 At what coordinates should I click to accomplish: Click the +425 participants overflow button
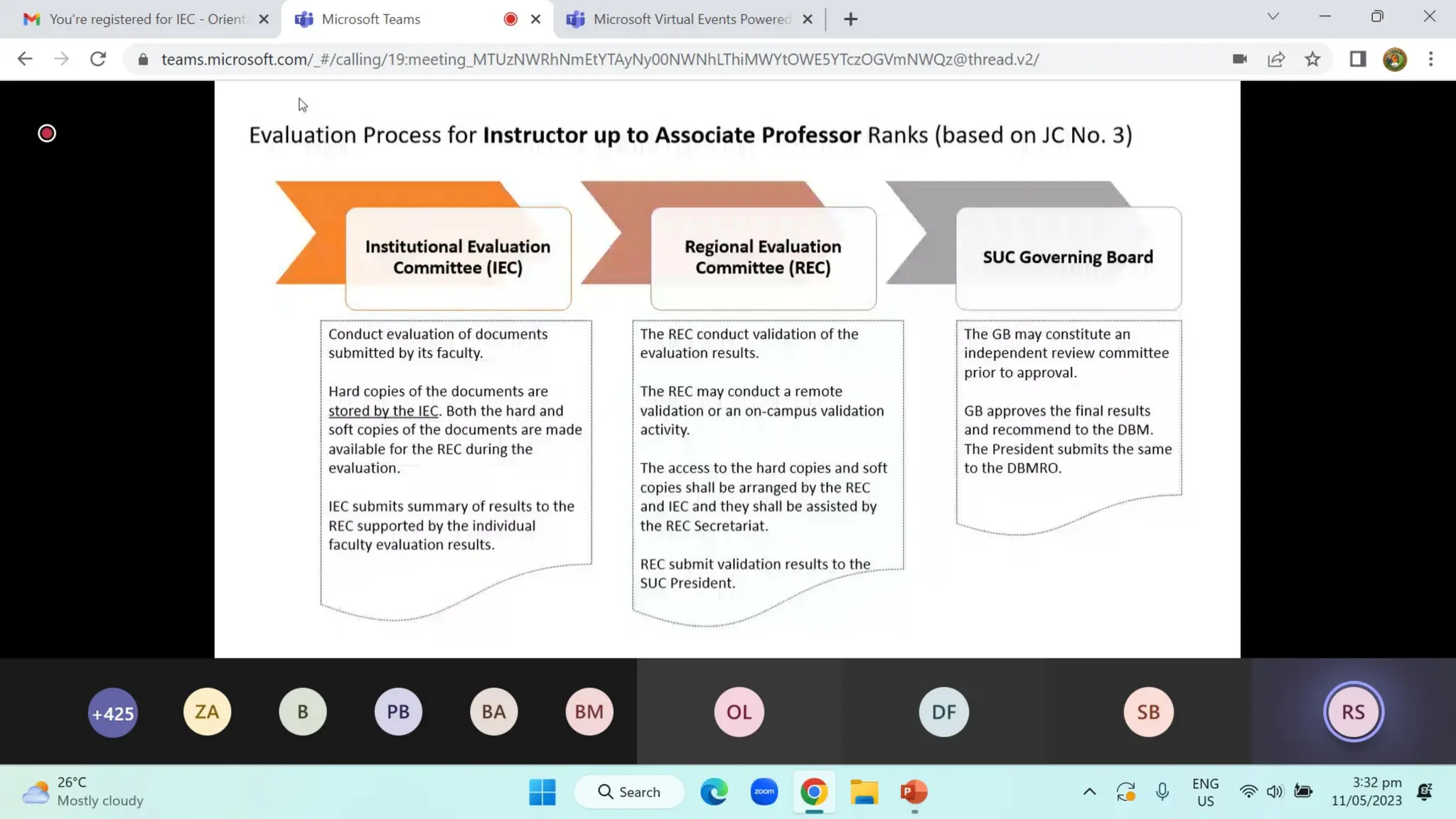coord(112,712)
